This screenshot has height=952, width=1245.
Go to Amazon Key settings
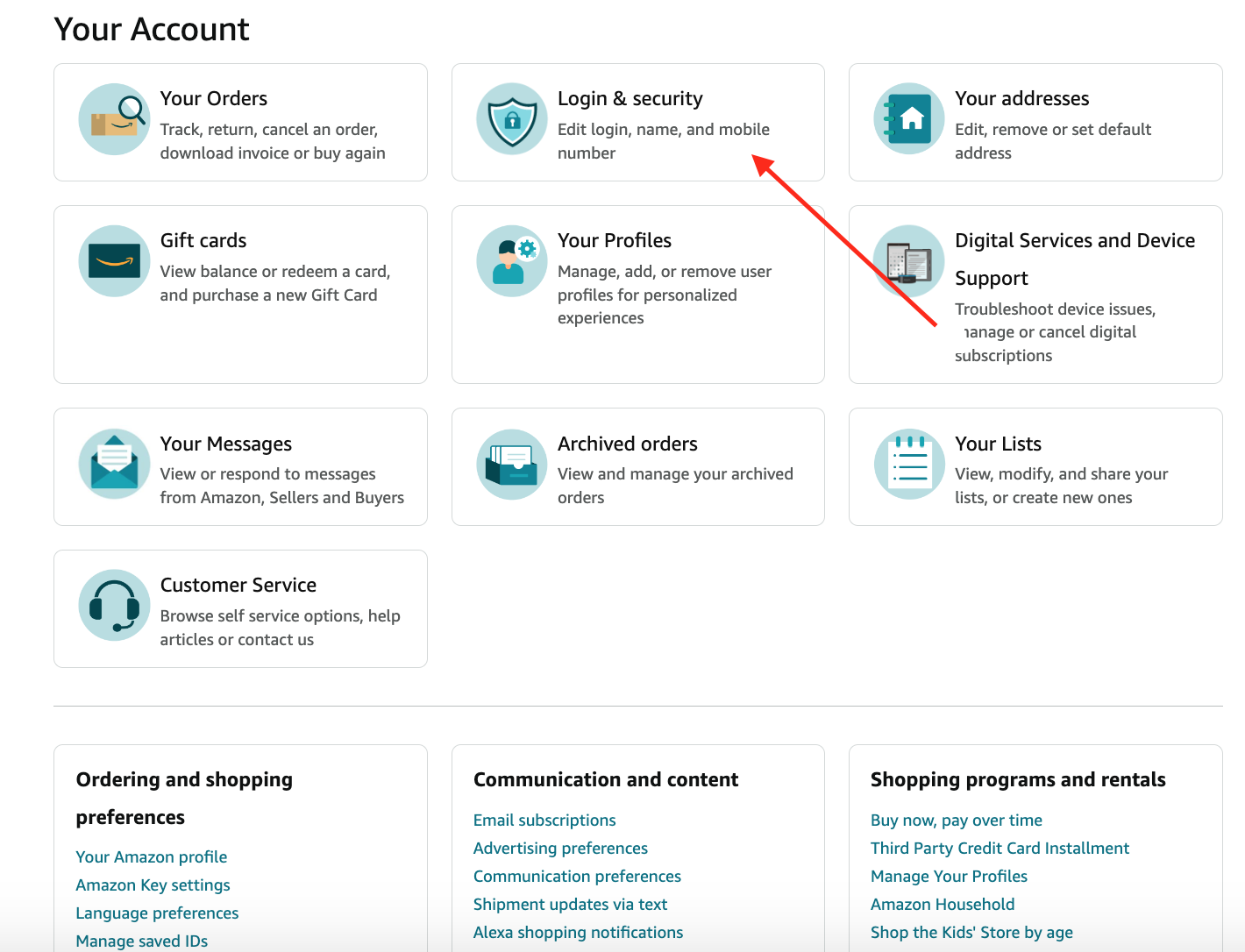(x=153, y=885)
